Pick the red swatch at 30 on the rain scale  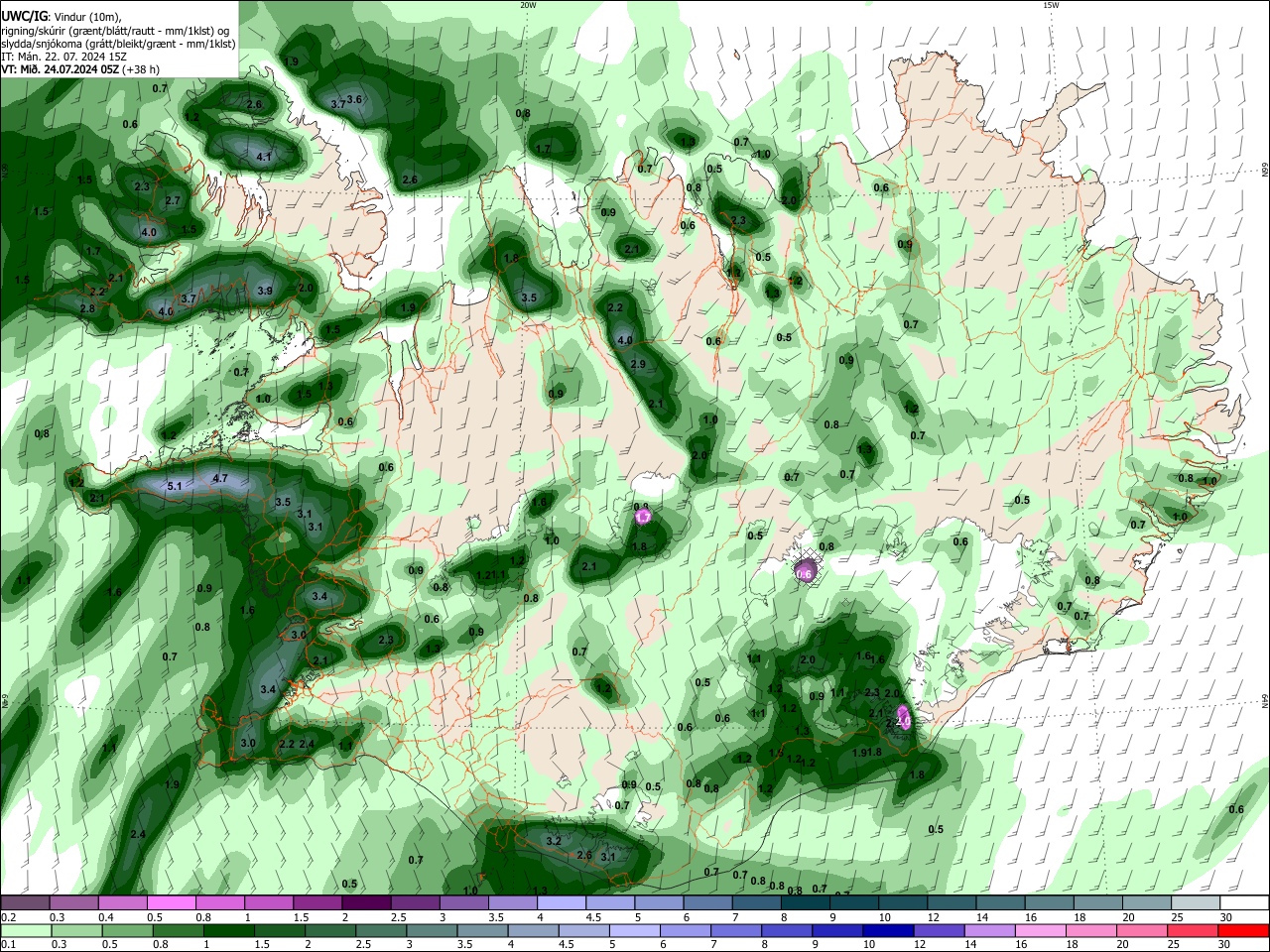click(x=1243, y=930)
